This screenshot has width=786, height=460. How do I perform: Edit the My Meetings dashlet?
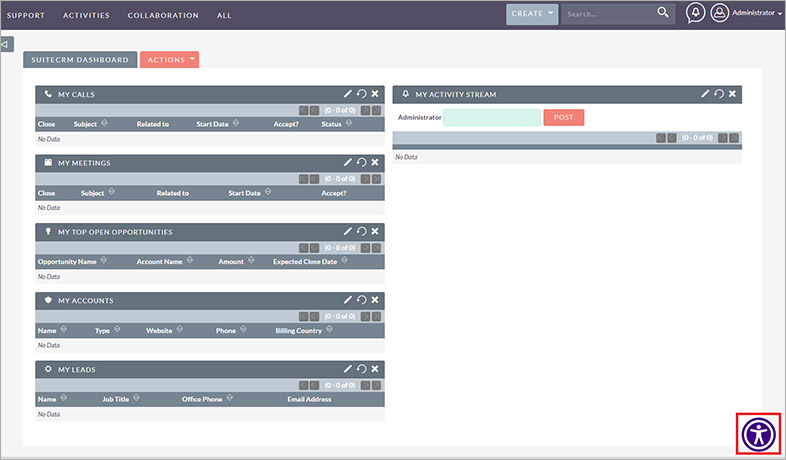coord(347,162)
